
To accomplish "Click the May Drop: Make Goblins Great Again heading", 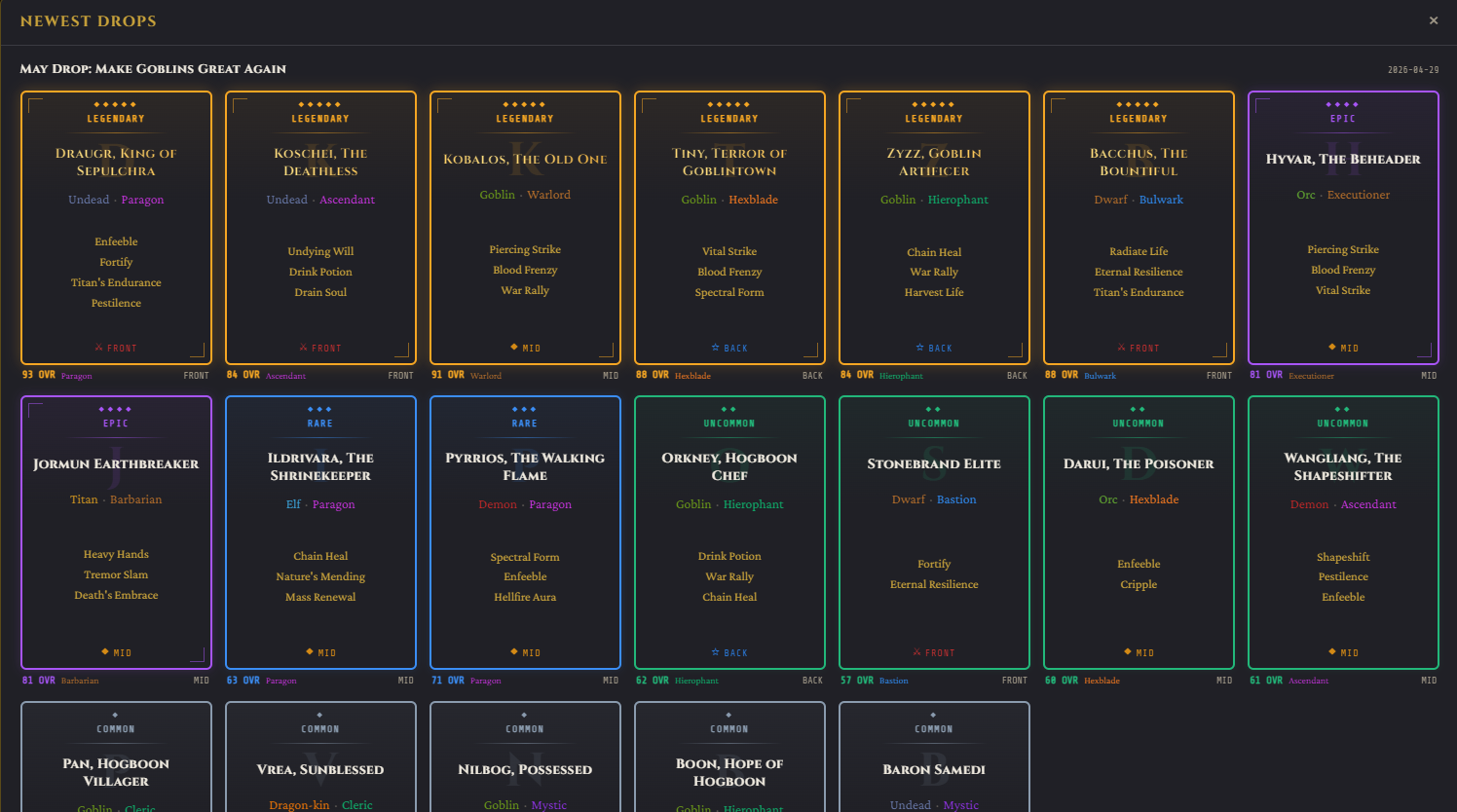I will (x=153, y=69).
